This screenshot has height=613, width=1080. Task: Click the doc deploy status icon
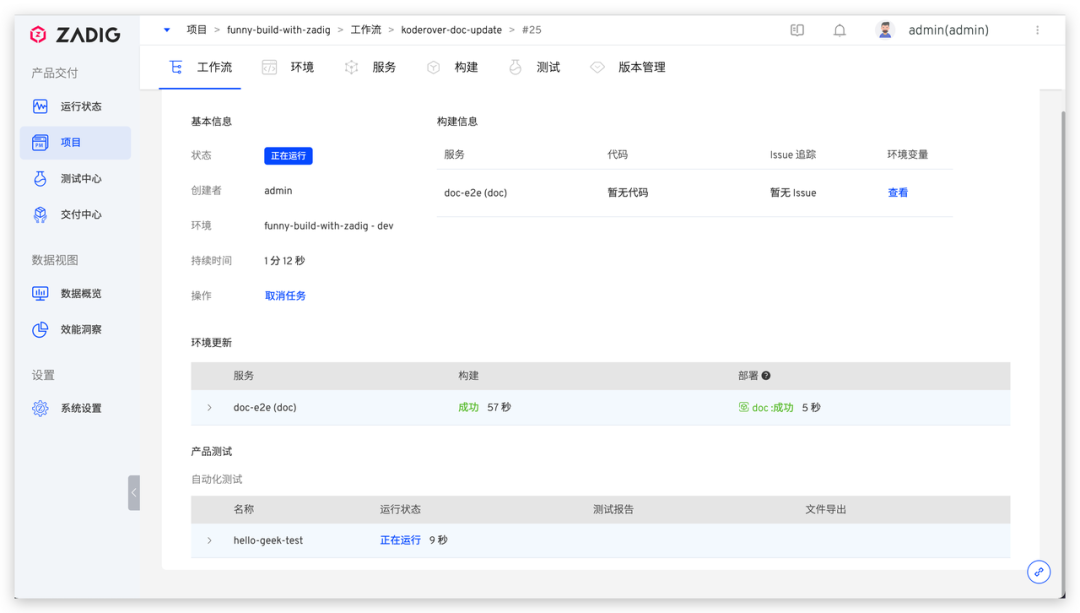pos(743,407)
